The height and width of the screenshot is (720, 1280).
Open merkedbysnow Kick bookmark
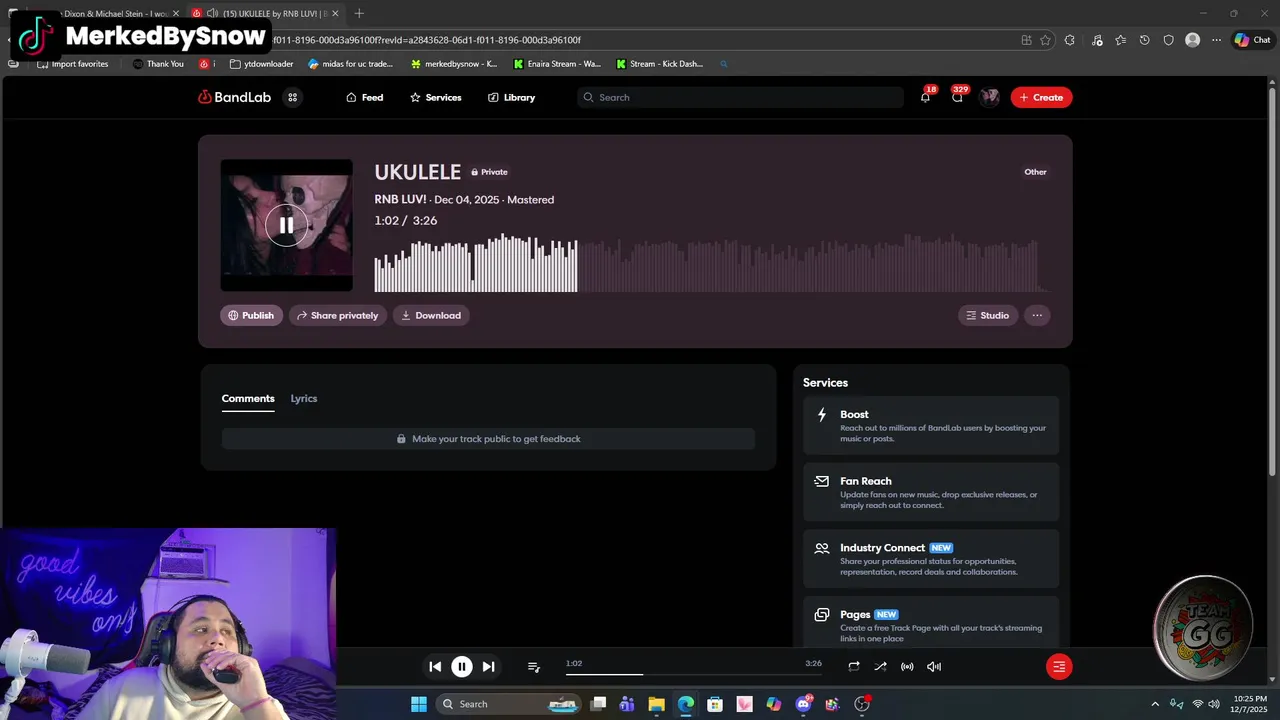pos(454,64)
